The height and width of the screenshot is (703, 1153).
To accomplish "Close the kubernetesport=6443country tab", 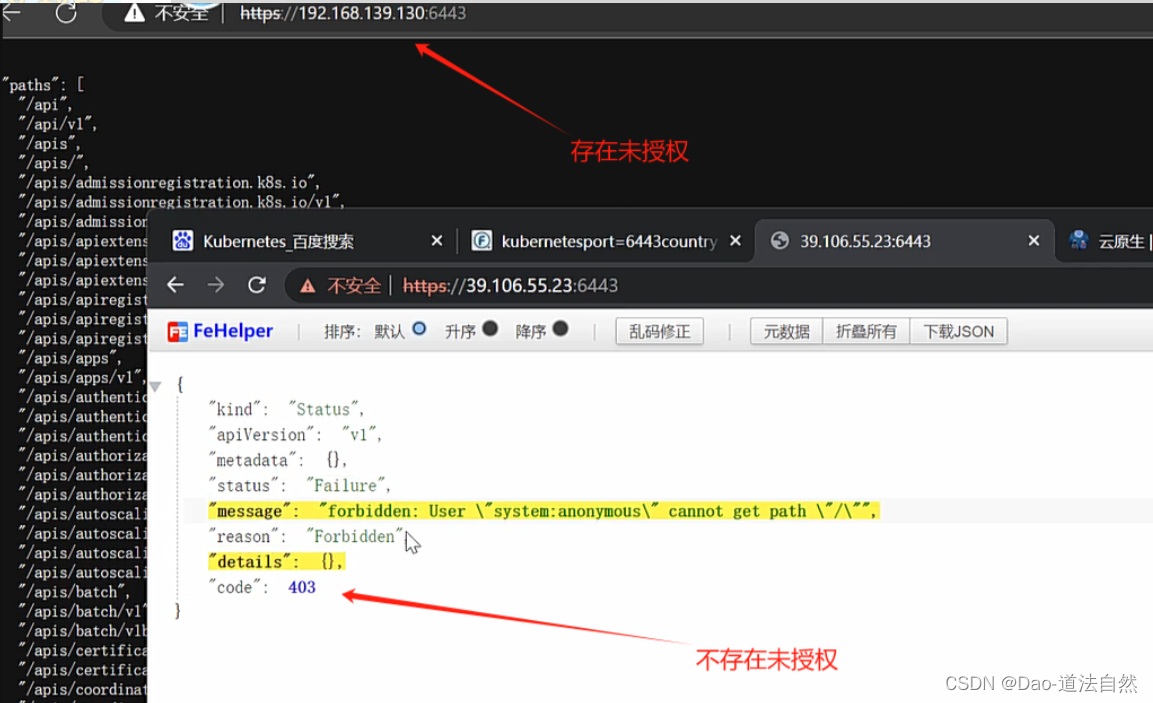I will (x=735, y=240).
